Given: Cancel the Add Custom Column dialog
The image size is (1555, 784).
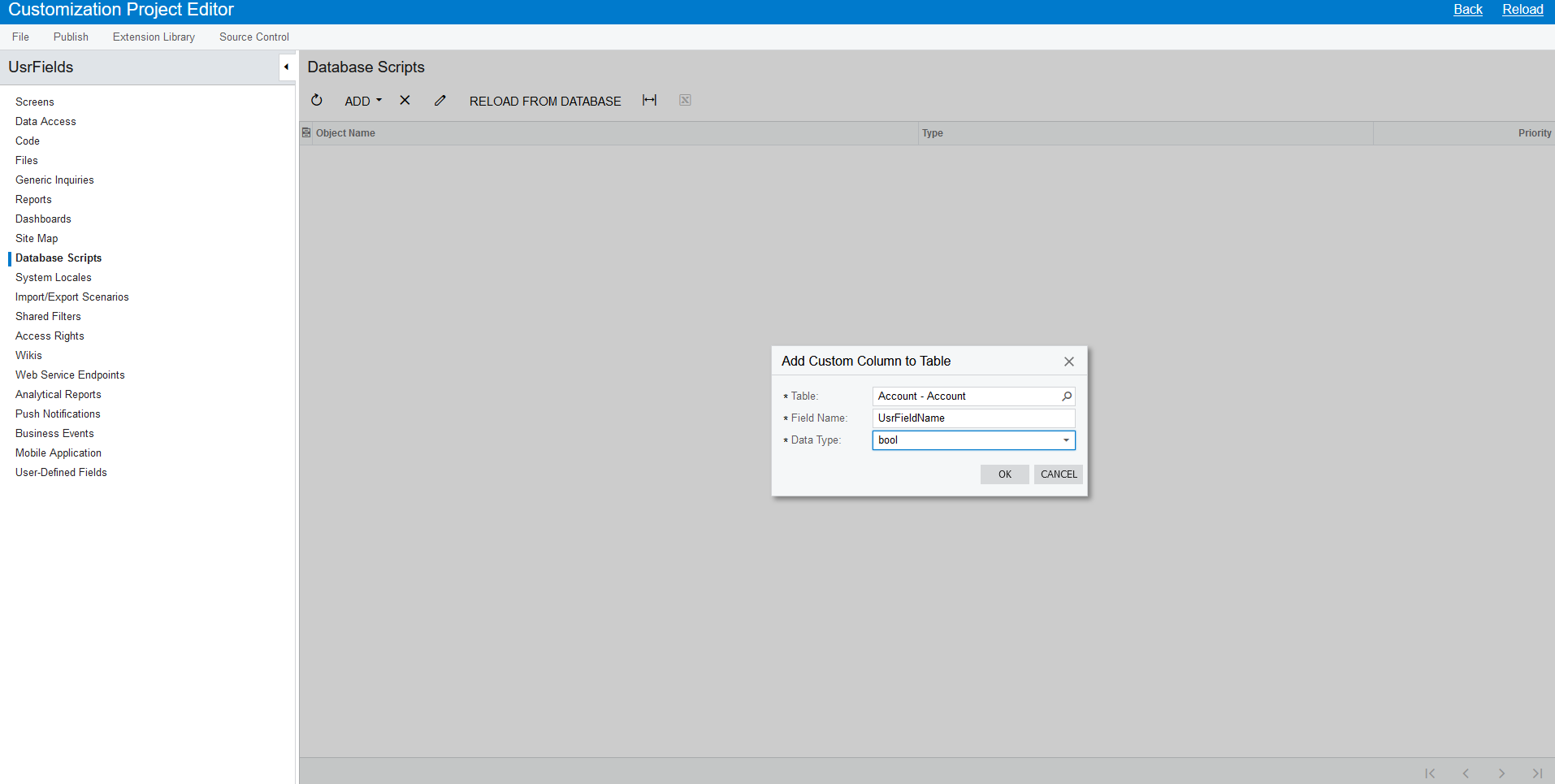Looking at the screenshot, I should pos(1058,474).
